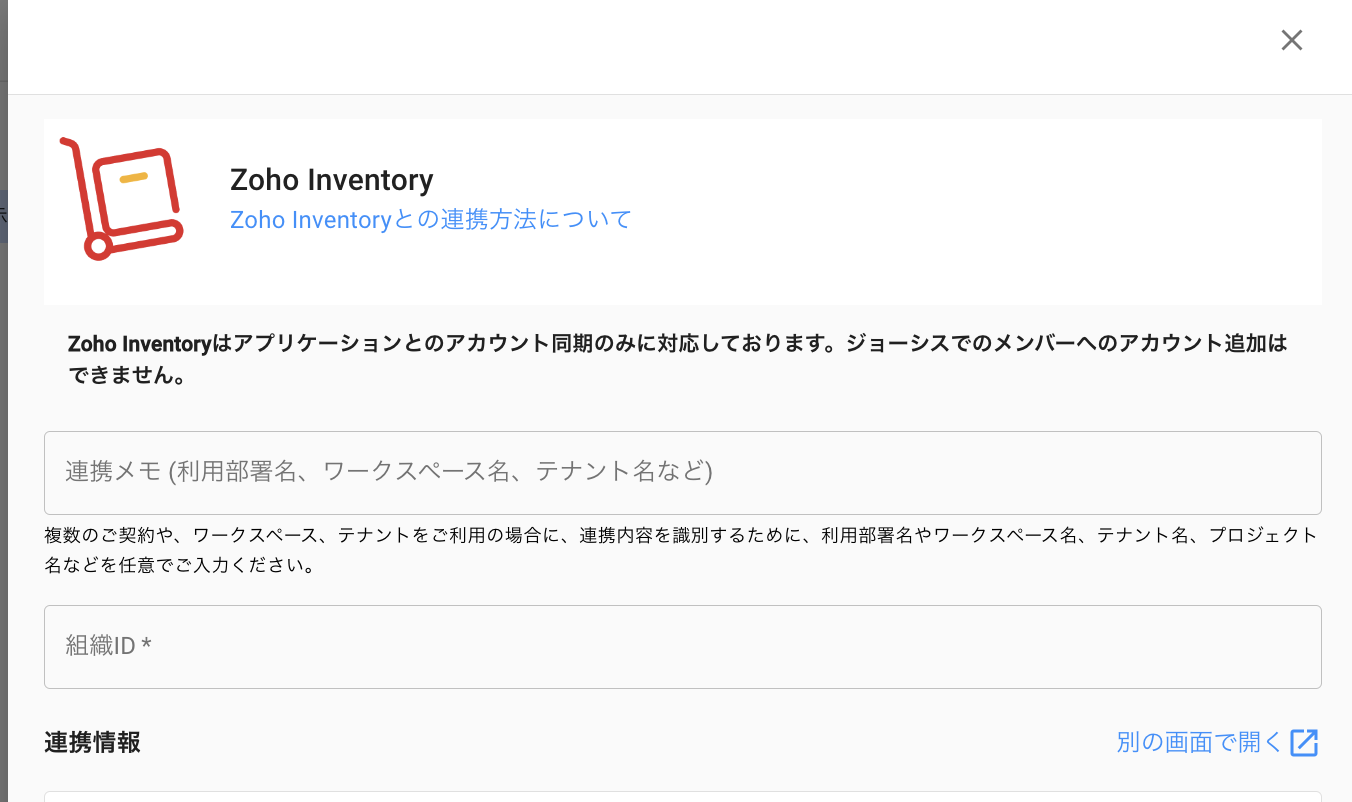Click the Zoho Inventory title heading
Image resolution: width=1352 pixels, height=802 pixels.
click(331, 180)
